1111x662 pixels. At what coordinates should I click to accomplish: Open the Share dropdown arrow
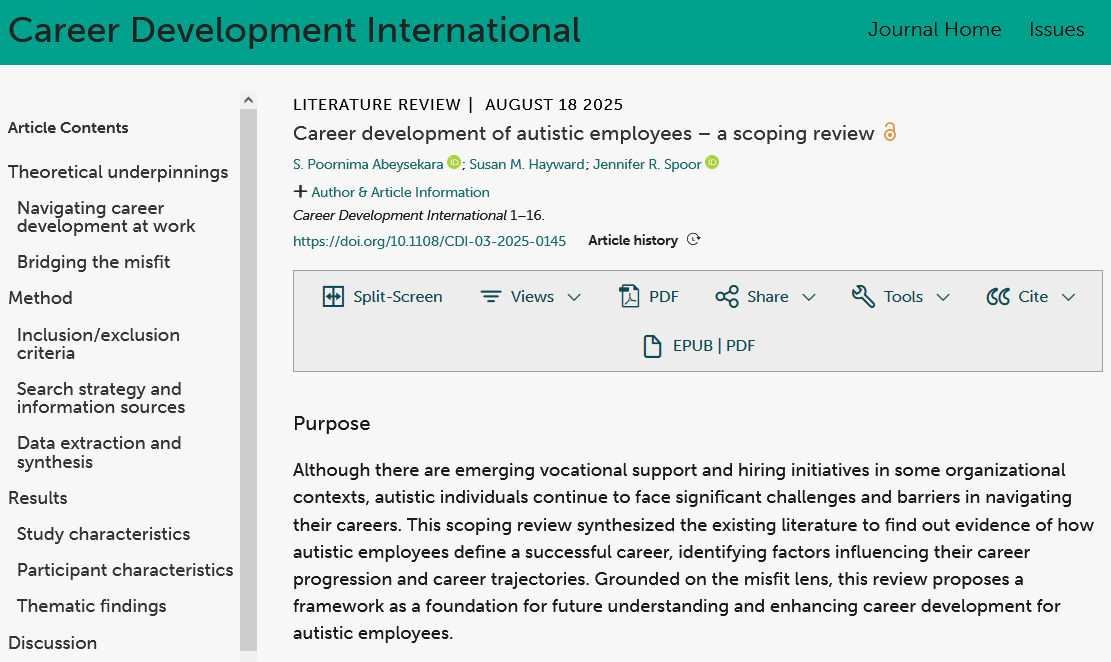809,297
